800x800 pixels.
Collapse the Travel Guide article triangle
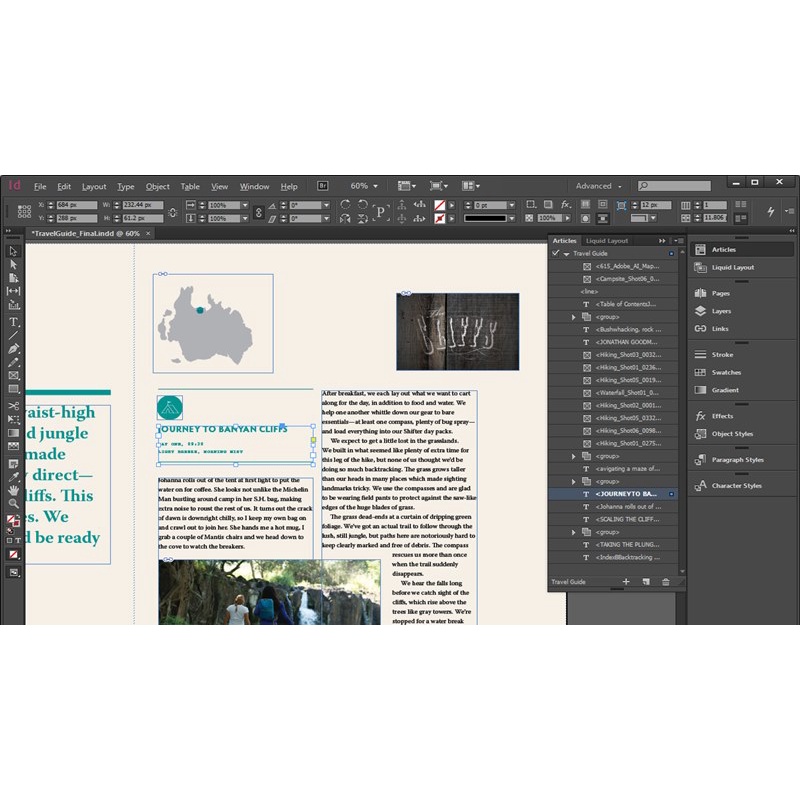566,254
